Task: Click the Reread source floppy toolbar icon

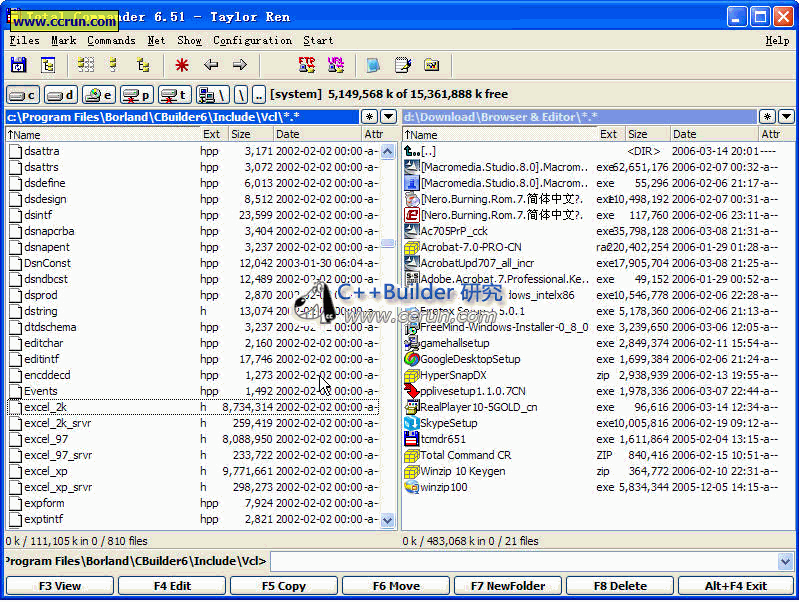Action: (18, 66)
